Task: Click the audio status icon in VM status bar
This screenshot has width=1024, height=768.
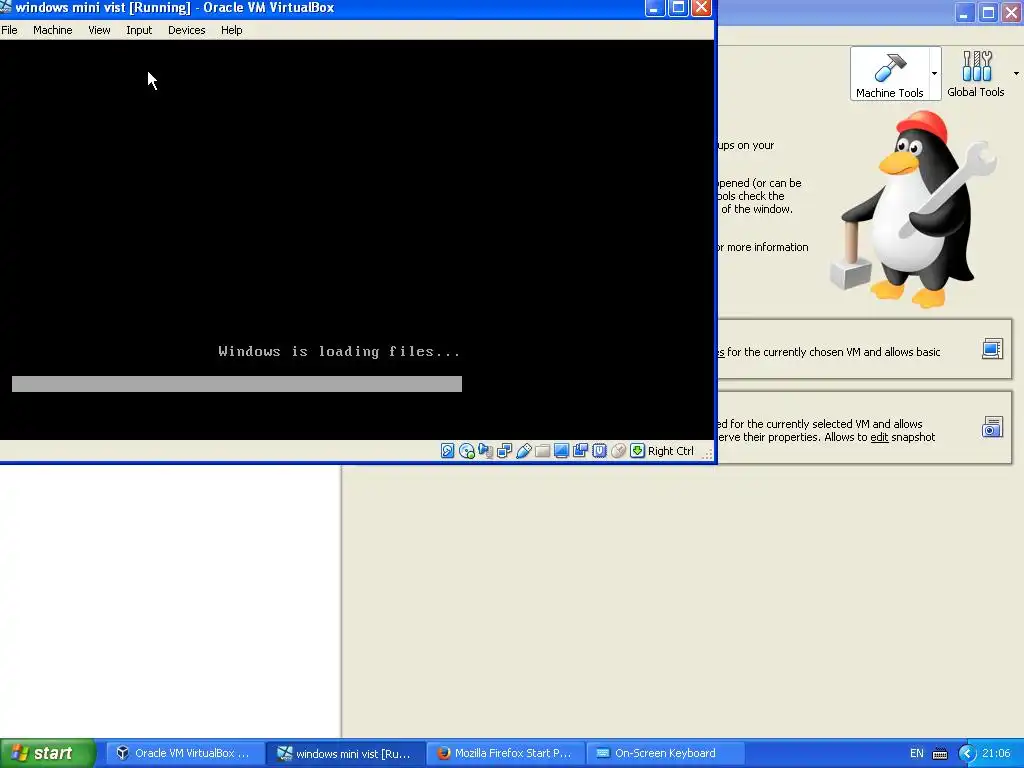Action: 485,451
